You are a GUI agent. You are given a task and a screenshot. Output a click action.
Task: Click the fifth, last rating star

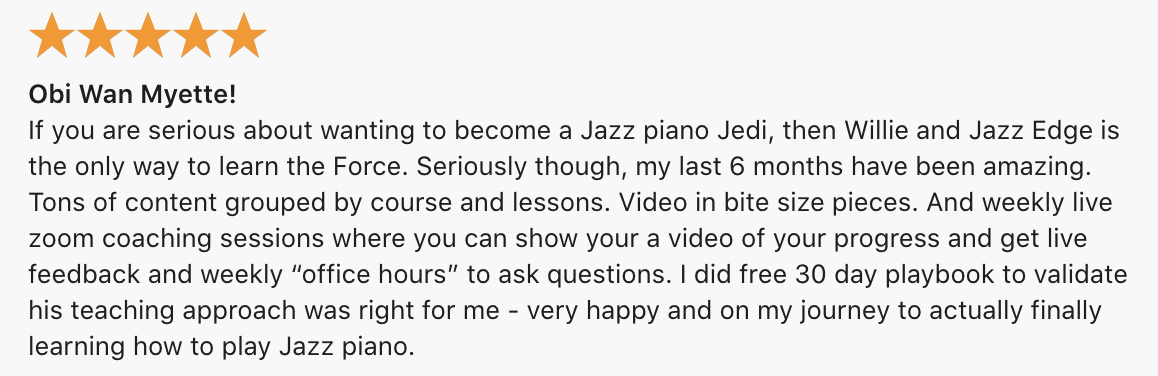(243, 35)
